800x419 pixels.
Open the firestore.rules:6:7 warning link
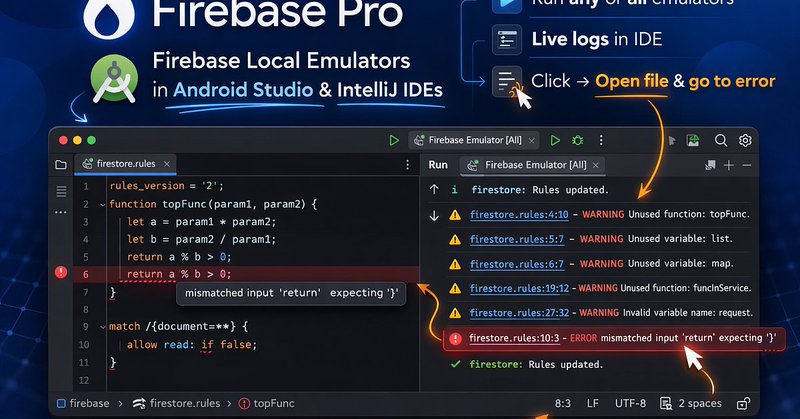click(517, 264)
